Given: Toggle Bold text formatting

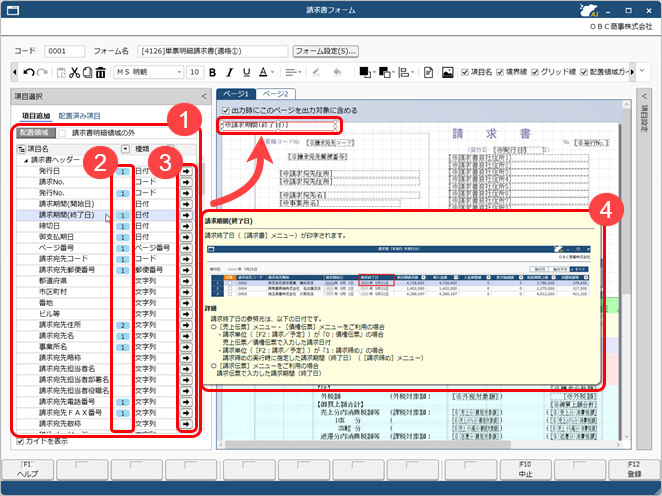Looking at the screenshot, I should pyautogui.click(x=213, y=72).
